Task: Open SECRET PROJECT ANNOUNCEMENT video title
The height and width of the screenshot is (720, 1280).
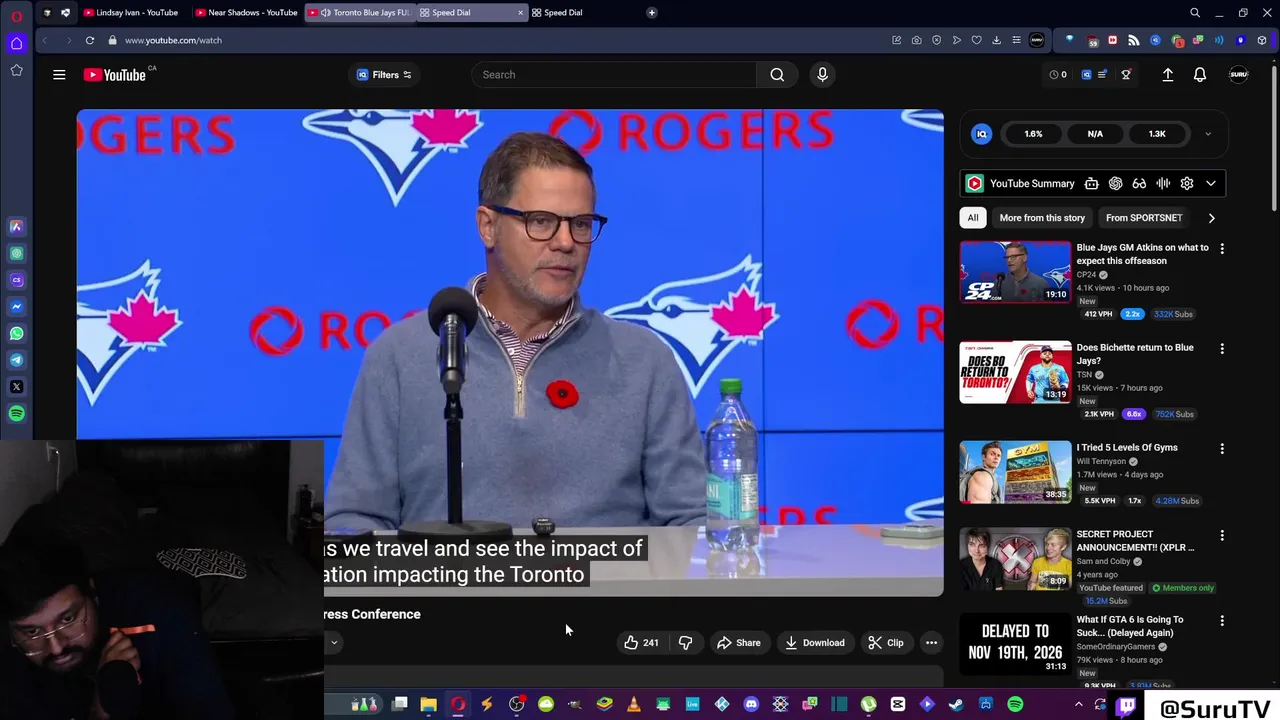Action: click(1135, 541)
